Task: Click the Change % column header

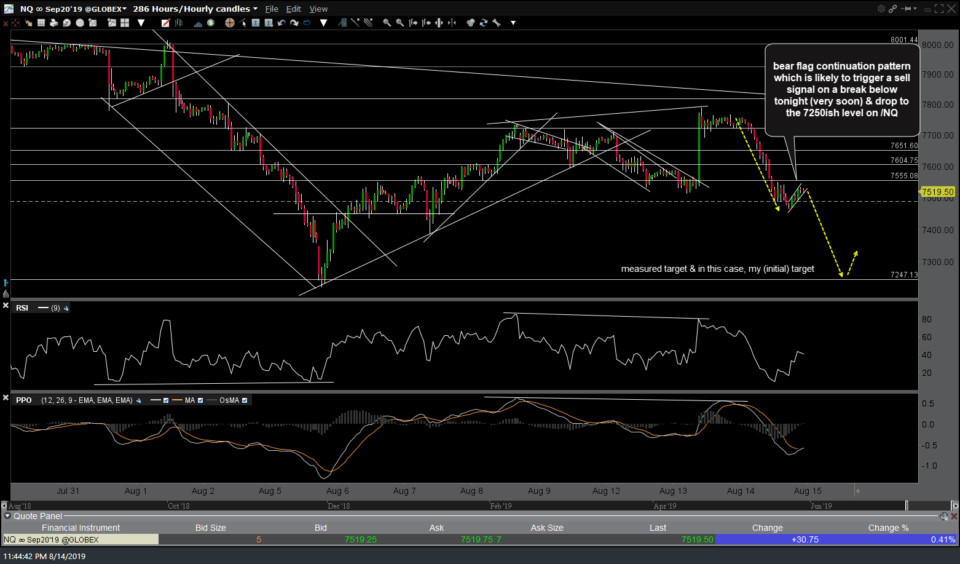Action: [x=888, y=528]
